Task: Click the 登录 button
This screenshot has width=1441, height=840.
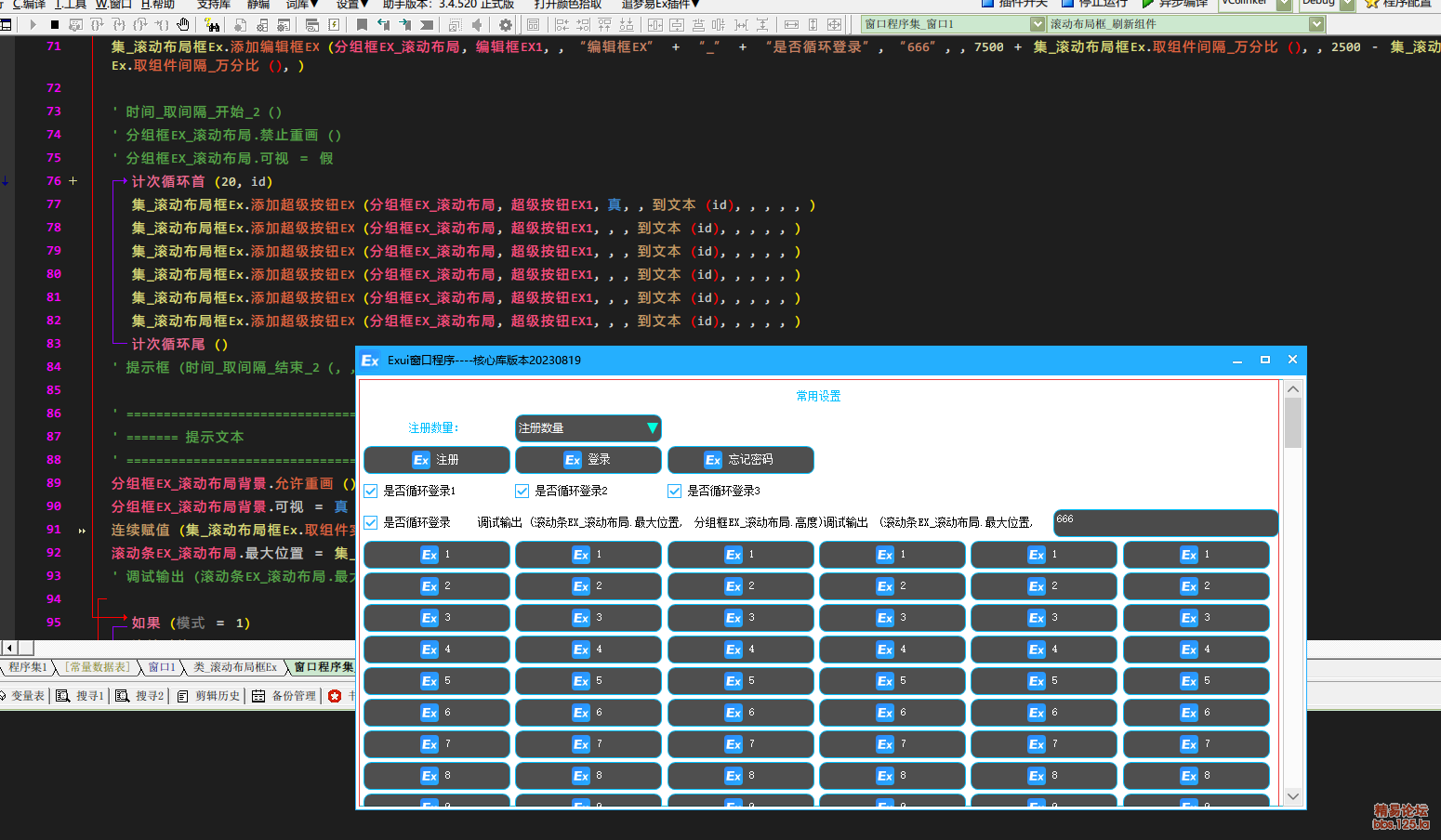Action: point(588,460)
